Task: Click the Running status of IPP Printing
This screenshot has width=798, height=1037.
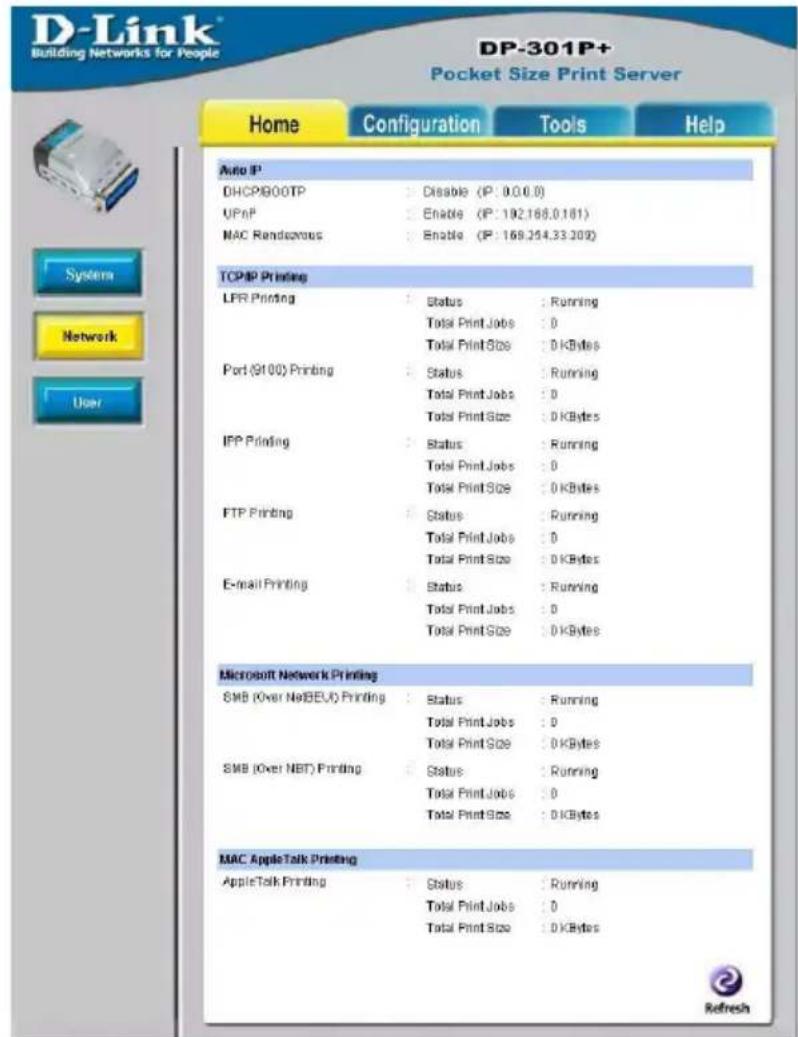Action: (x=574, y=445)
